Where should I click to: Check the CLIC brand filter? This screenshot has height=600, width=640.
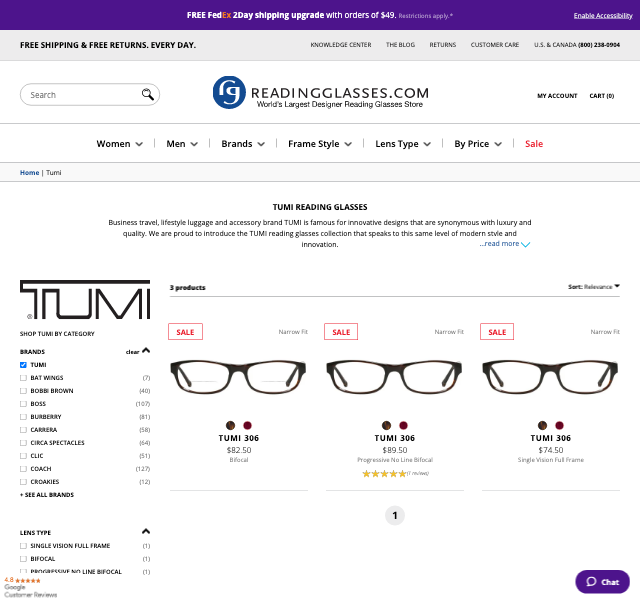(x=23, y=456)
